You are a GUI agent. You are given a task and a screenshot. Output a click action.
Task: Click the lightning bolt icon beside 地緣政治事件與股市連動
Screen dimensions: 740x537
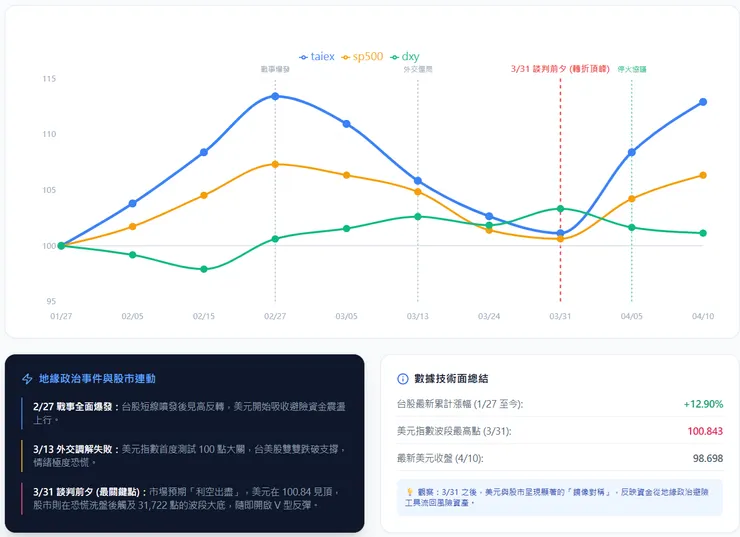[x=27, y=379]
